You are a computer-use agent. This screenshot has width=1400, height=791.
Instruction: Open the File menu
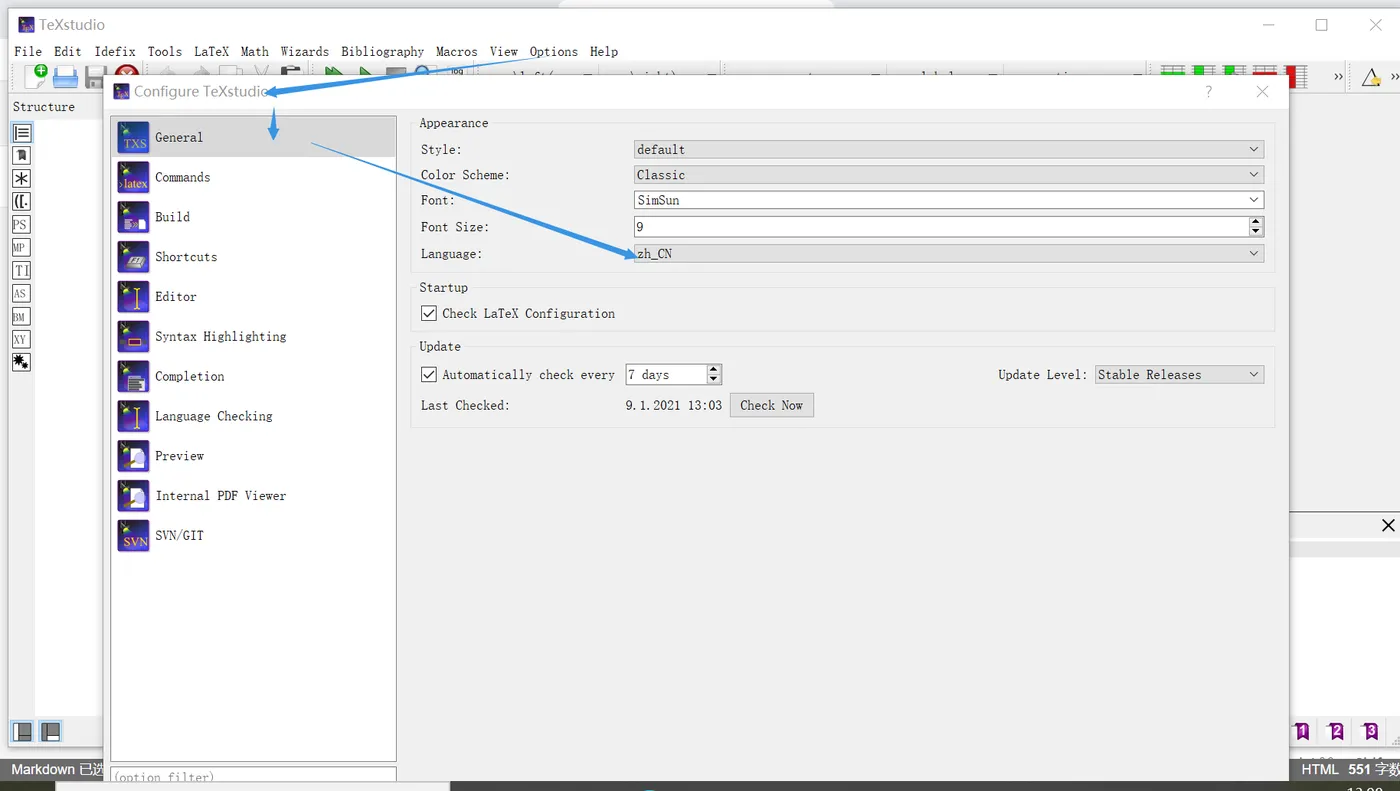tap(28, 52)
